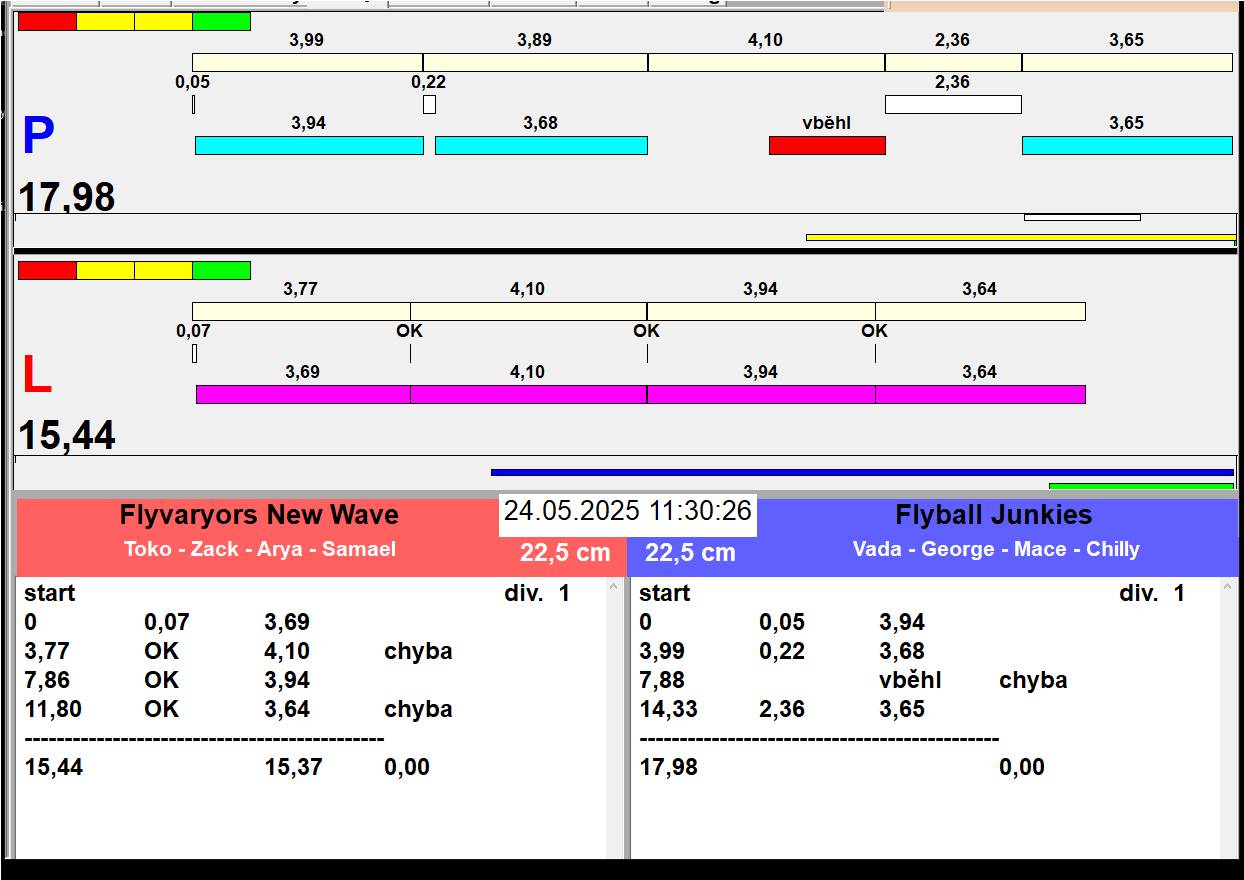The image size is (1244, 880).
Task: Click div. 1 label in Flyvaryors results
Action: click(x=537, y=593)
